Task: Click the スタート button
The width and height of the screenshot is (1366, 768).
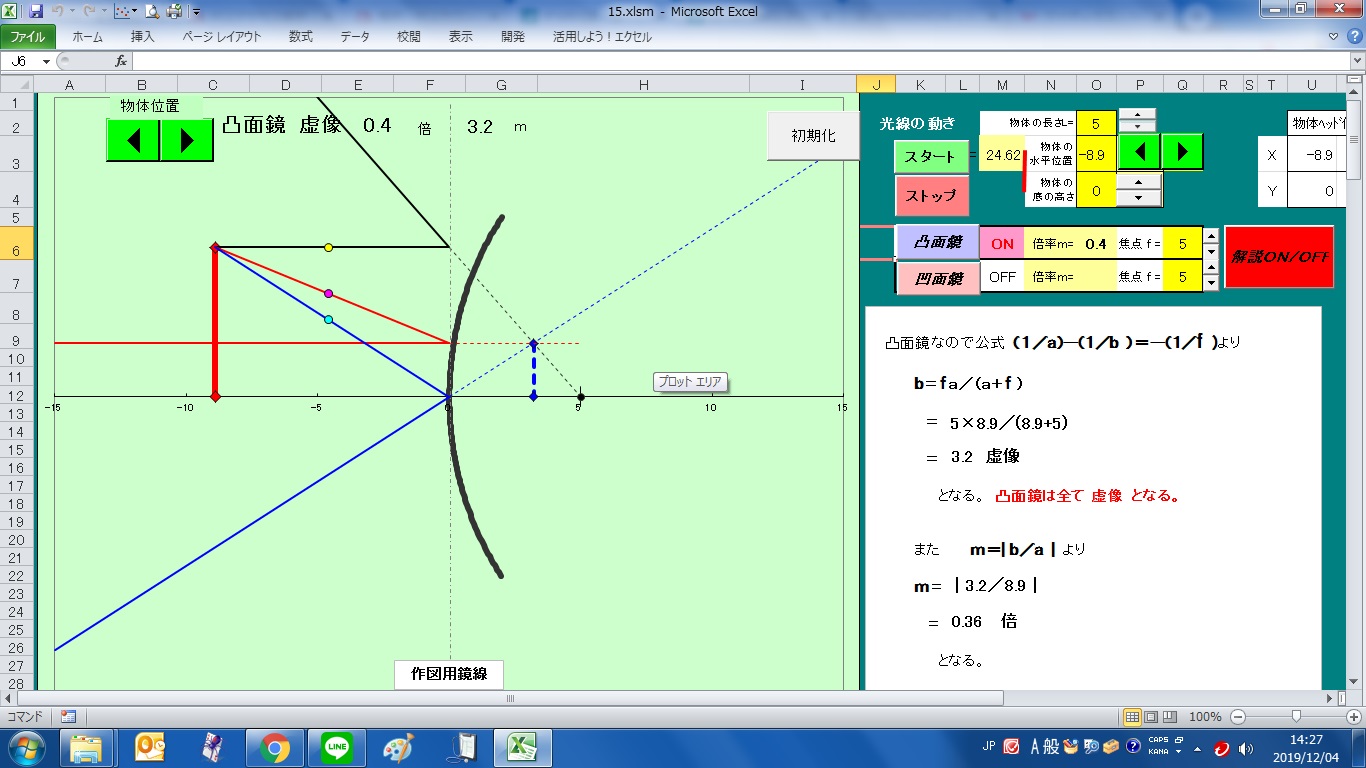Action: coord(931,156)
